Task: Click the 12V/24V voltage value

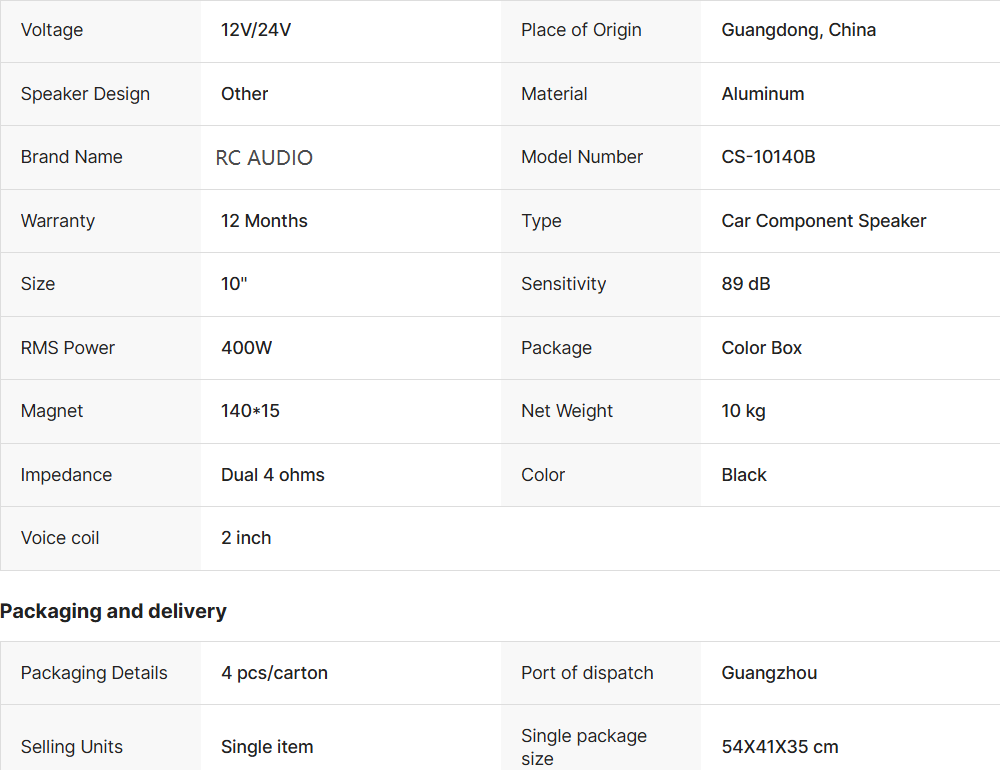Action: tap(256, 30)
